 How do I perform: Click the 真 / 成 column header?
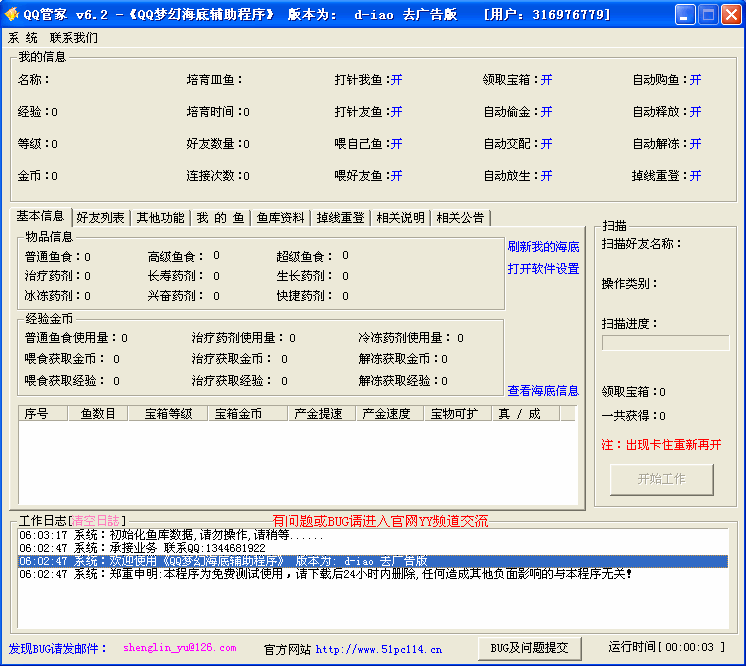click(x=526, y=414)
